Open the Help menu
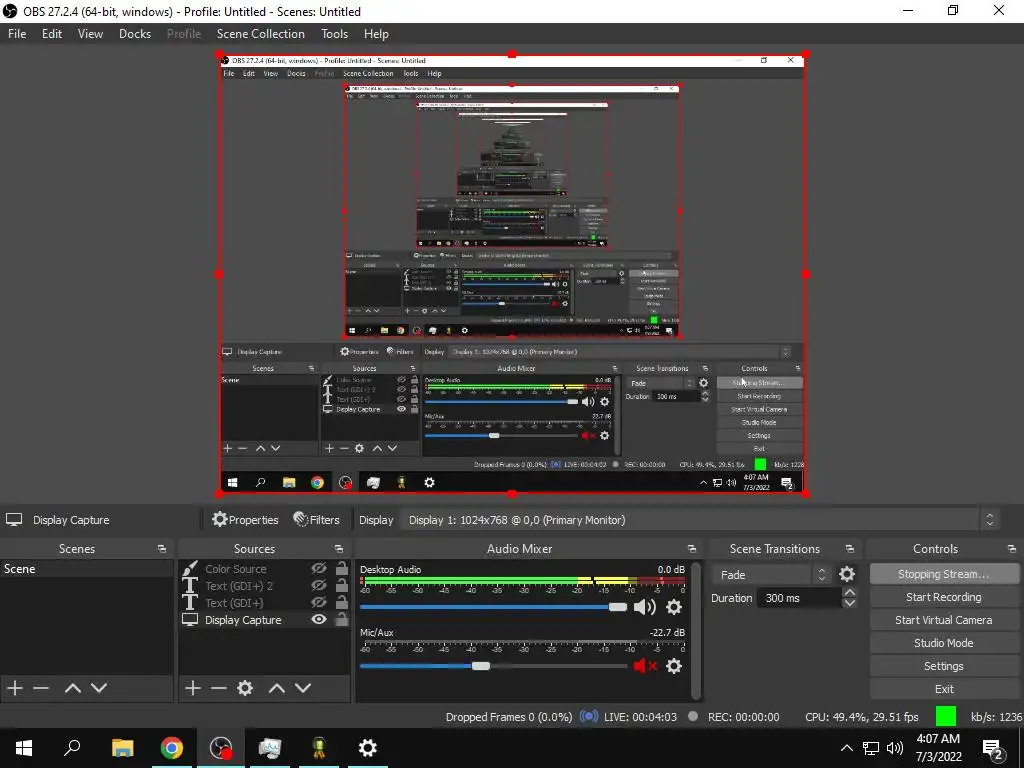This screenshot has width=1024, height=768. pyautogui.click(x=376, y=34)
